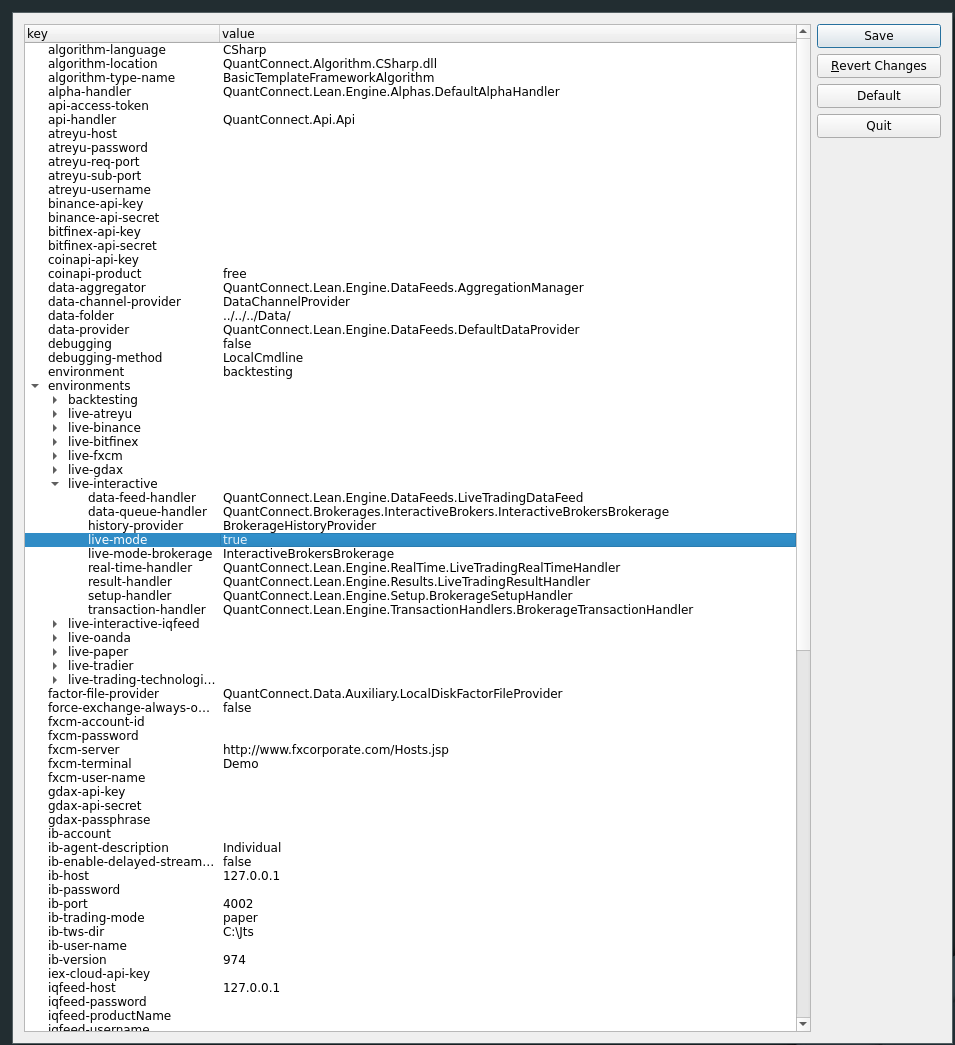Expand the live-tradier node
Image resolution: width=955 pixels, height=1045 pixels.
pos(55,666)
